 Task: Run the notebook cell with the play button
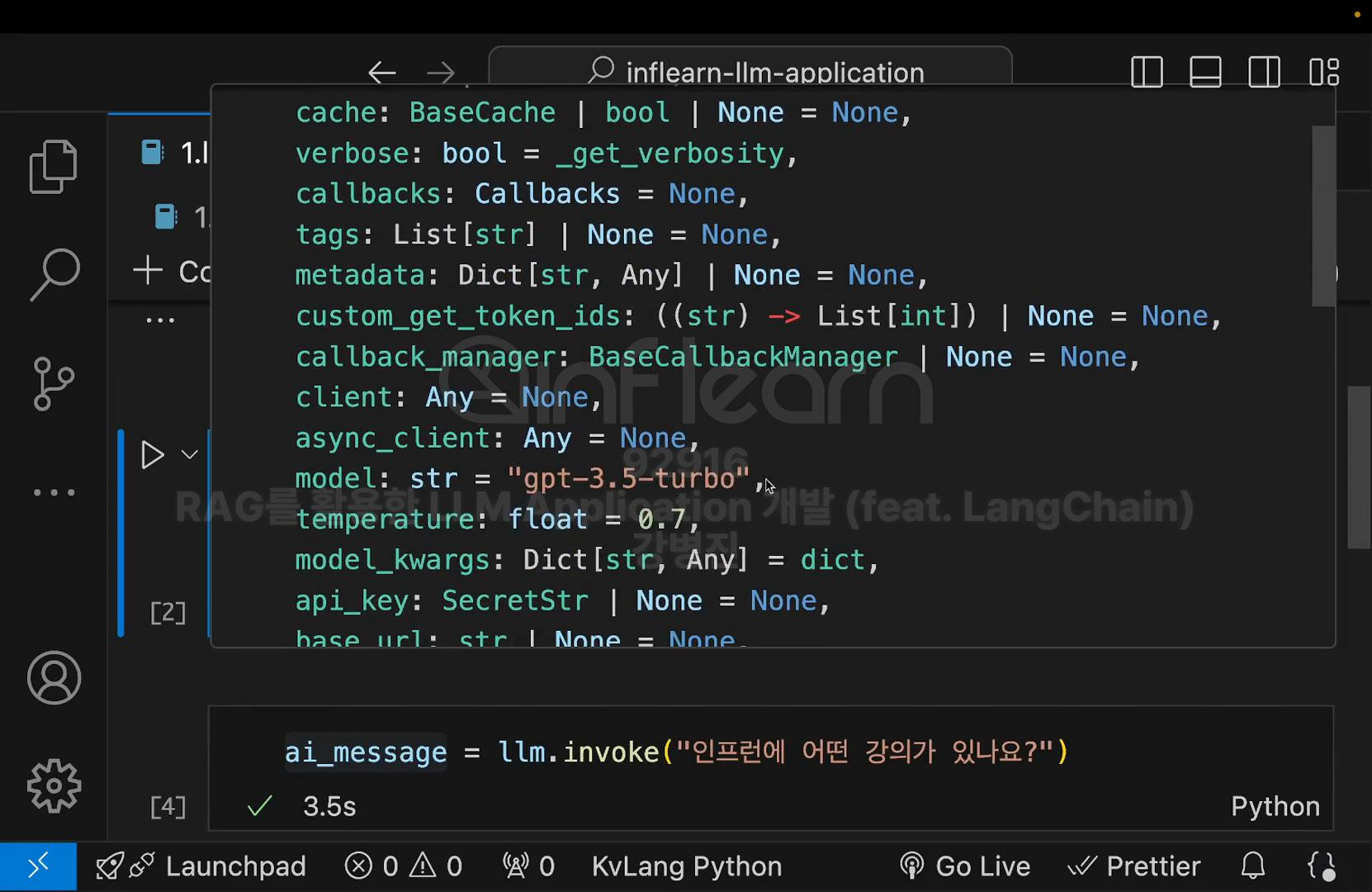click(x=153, y=455)
